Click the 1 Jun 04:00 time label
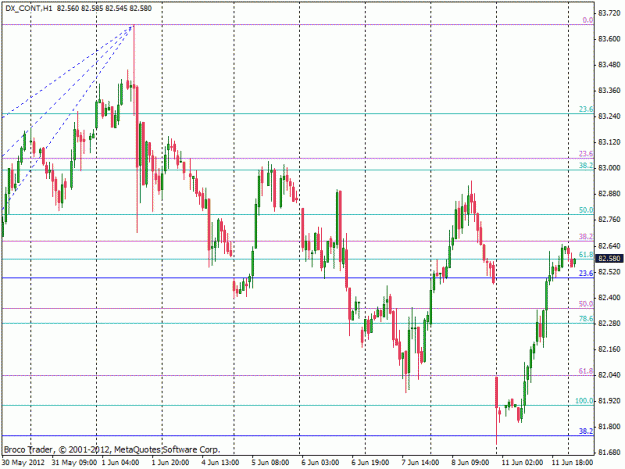 [120, 462]
